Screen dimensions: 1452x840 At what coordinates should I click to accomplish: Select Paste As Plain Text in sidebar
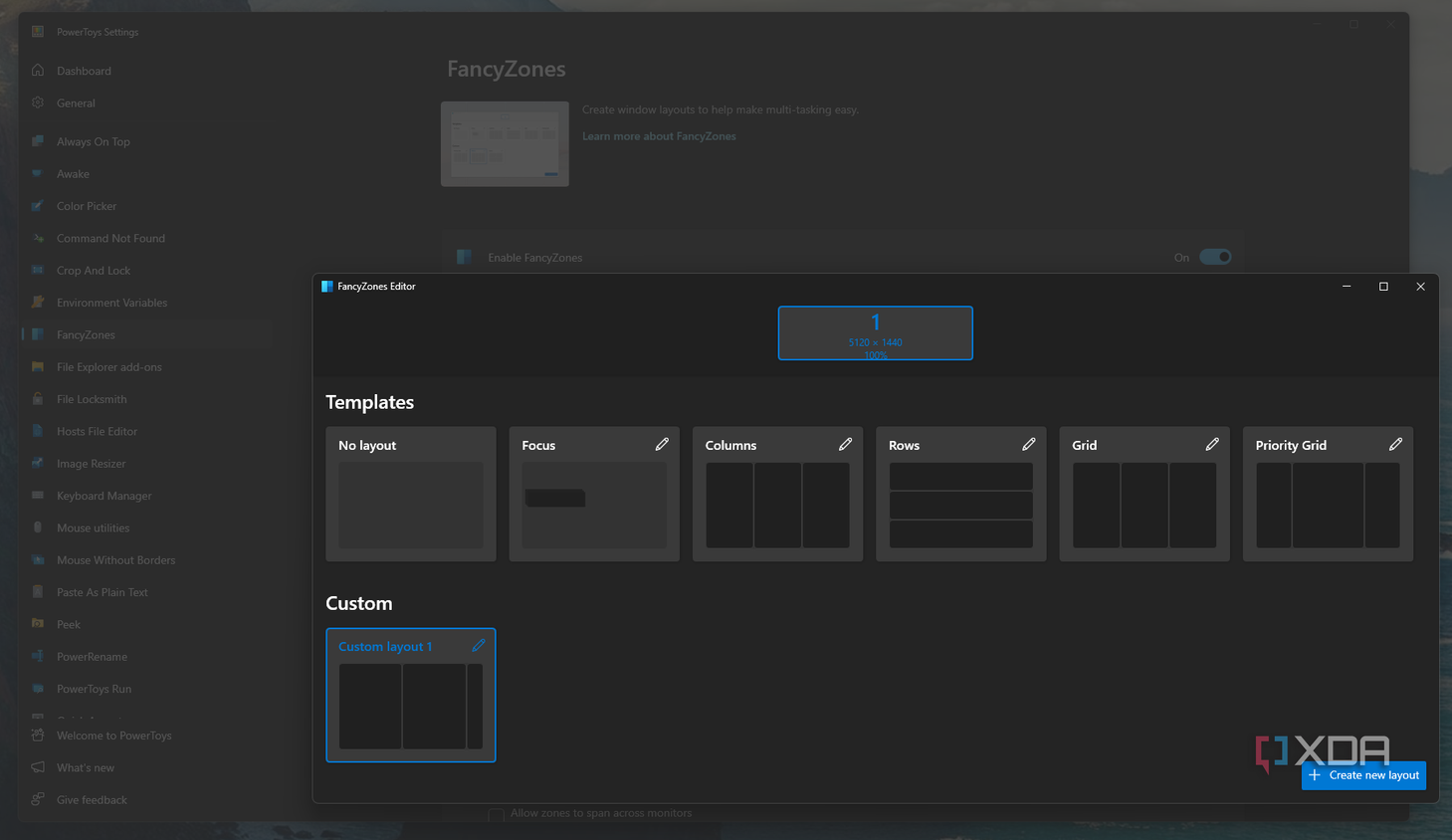tap(102, 592)
